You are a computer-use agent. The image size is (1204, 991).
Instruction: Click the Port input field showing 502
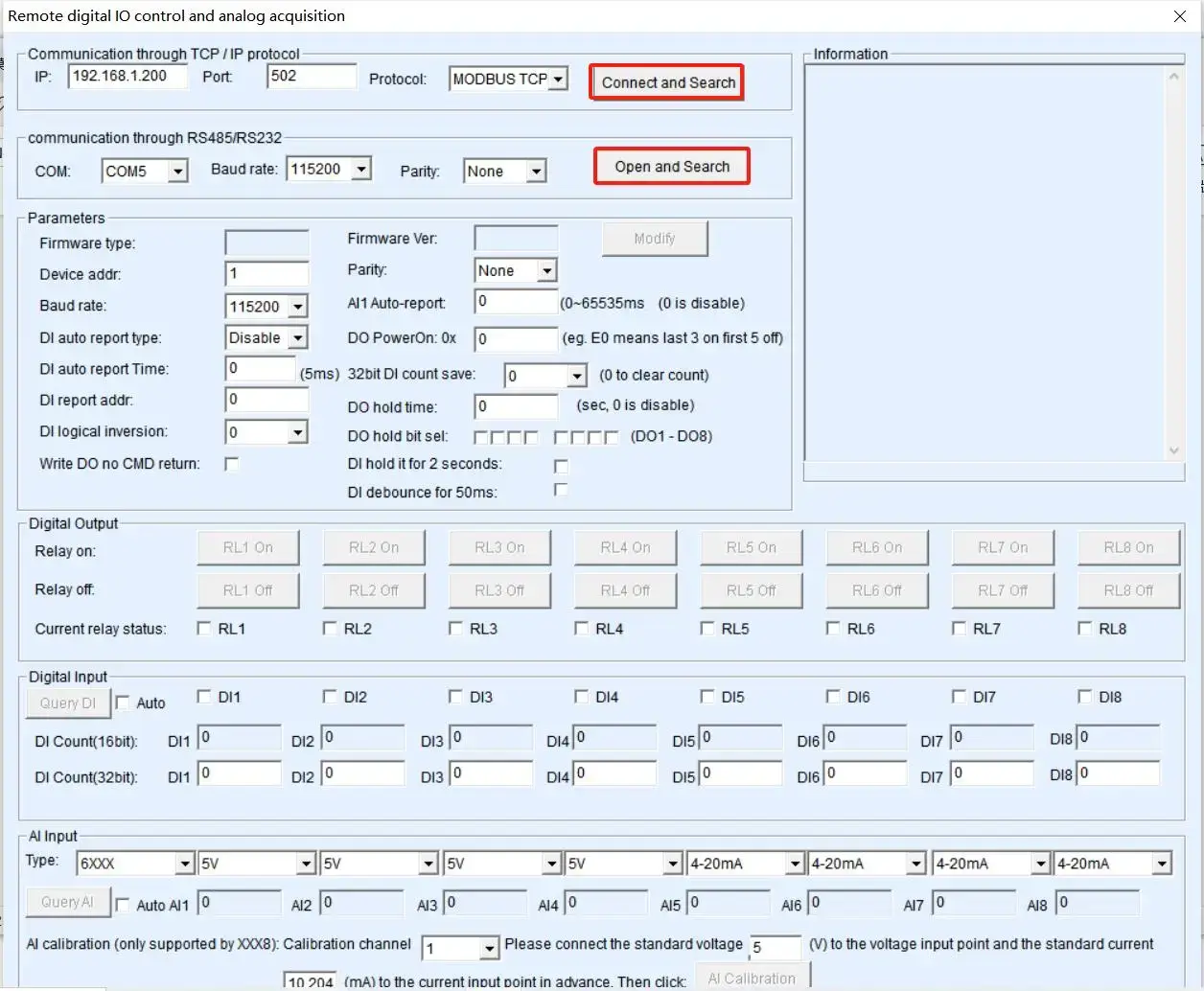pyautogui.click(x=312, y=77)
